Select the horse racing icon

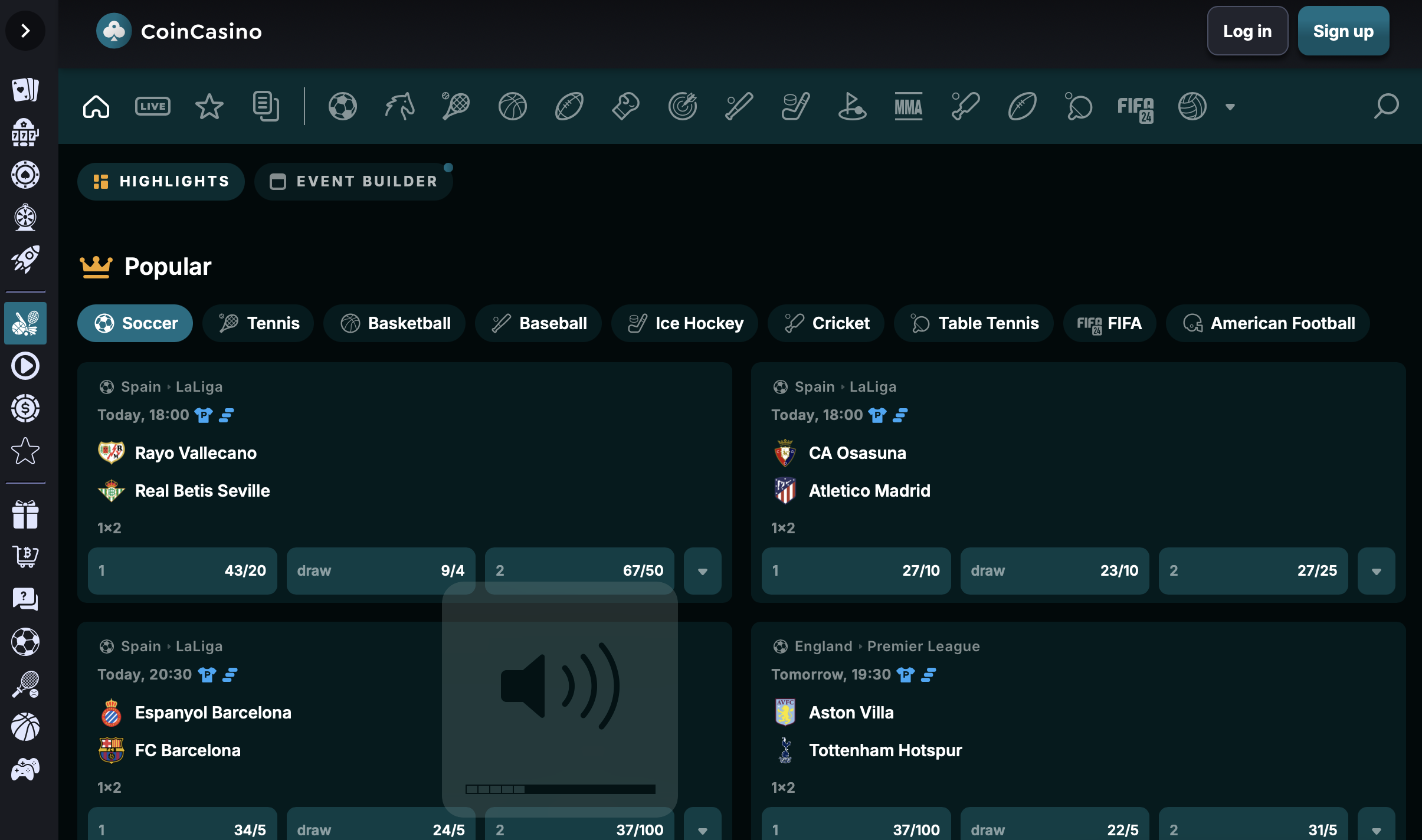(399, 107)
